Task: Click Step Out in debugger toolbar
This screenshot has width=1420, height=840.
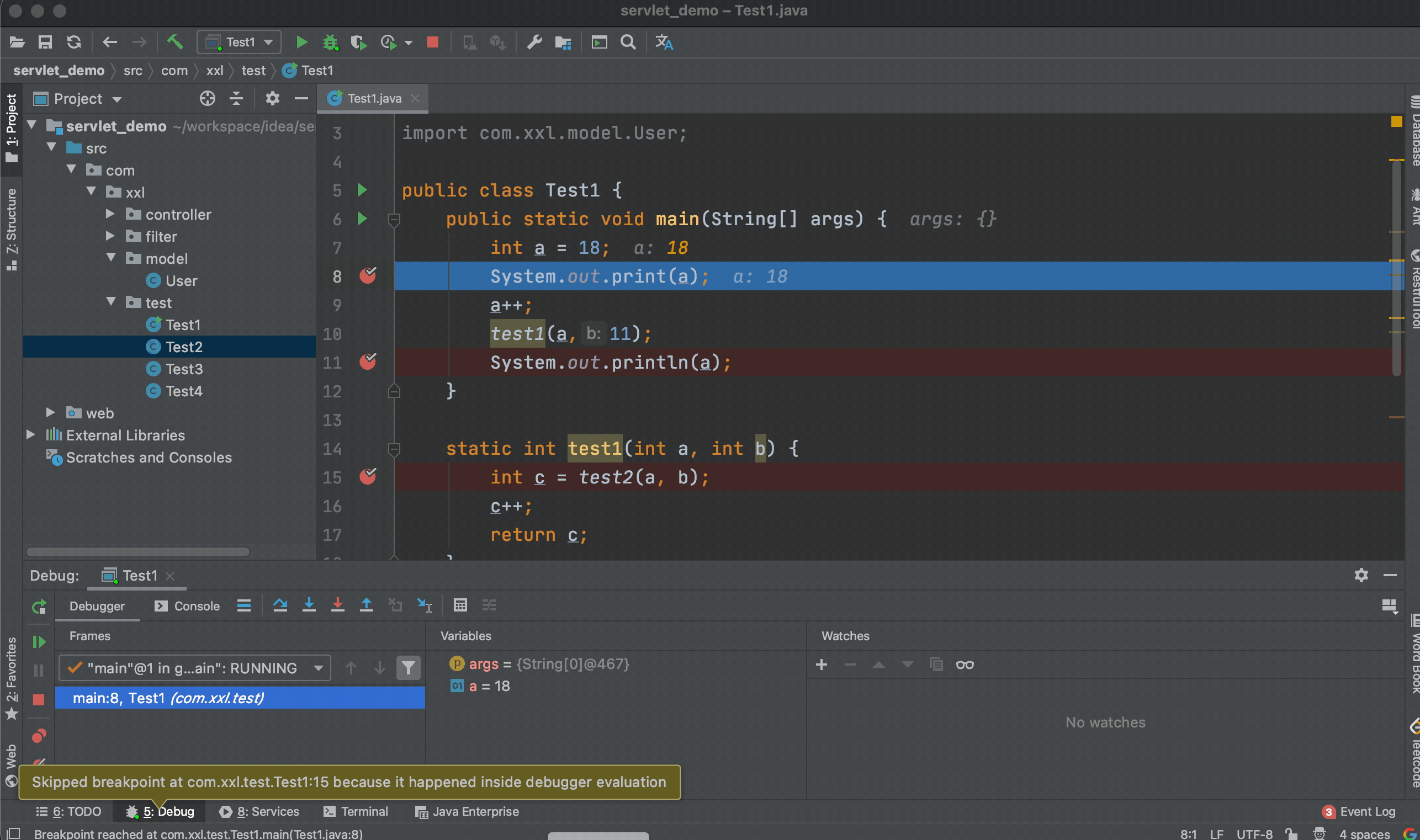Action: pos(367,605)
